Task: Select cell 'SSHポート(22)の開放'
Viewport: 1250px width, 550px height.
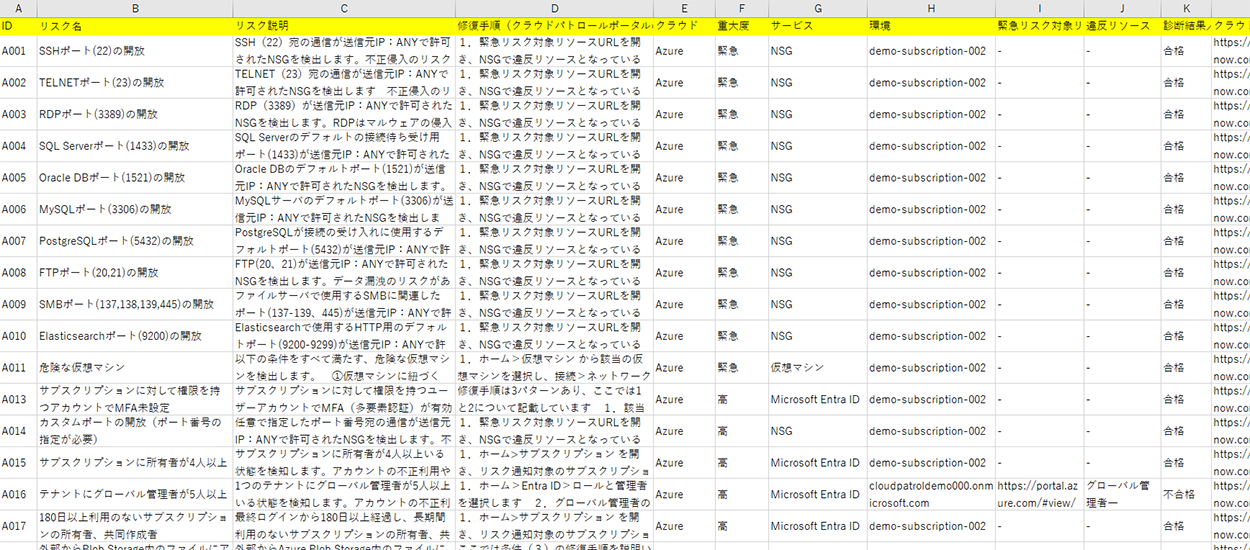Action: coord(135,51)
